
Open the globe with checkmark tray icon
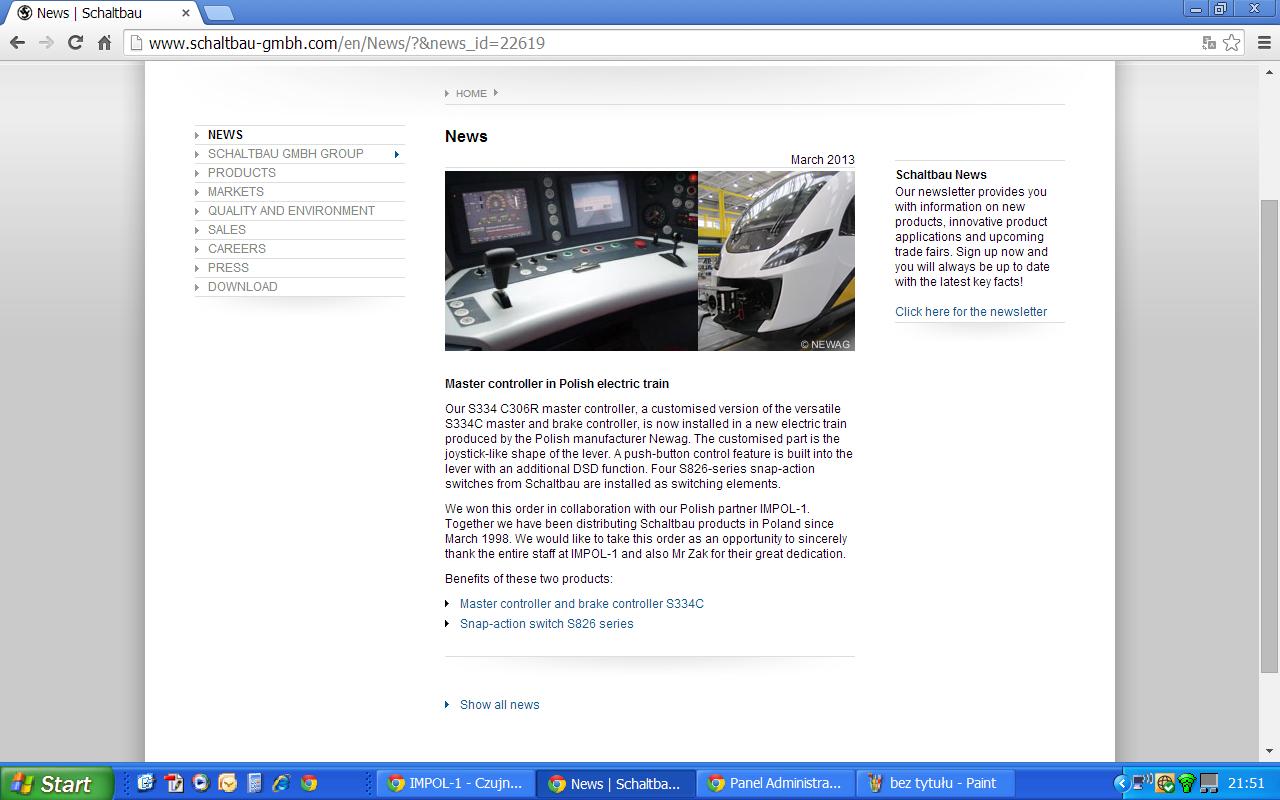coord(1164,783)
